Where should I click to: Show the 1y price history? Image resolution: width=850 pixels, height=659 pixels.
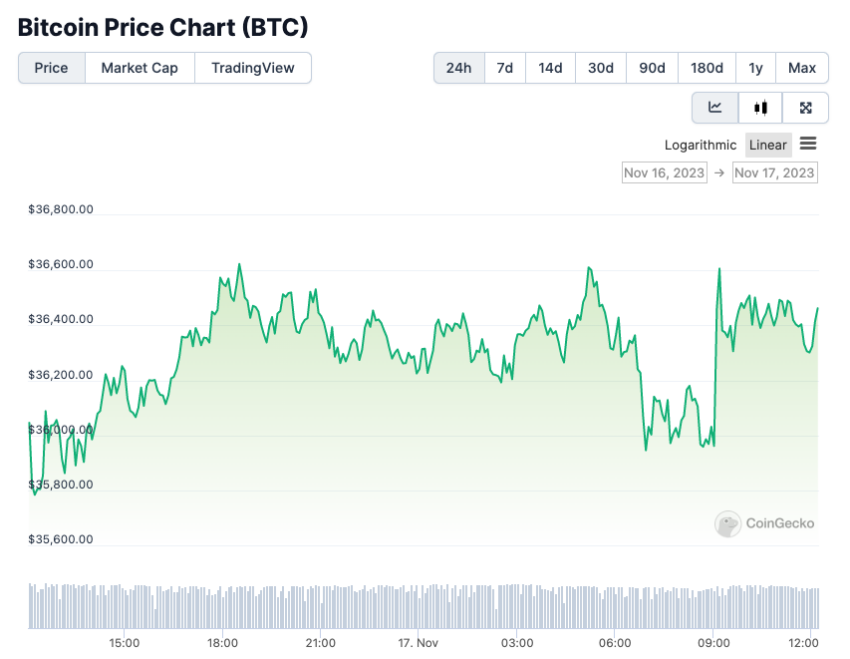756,68
